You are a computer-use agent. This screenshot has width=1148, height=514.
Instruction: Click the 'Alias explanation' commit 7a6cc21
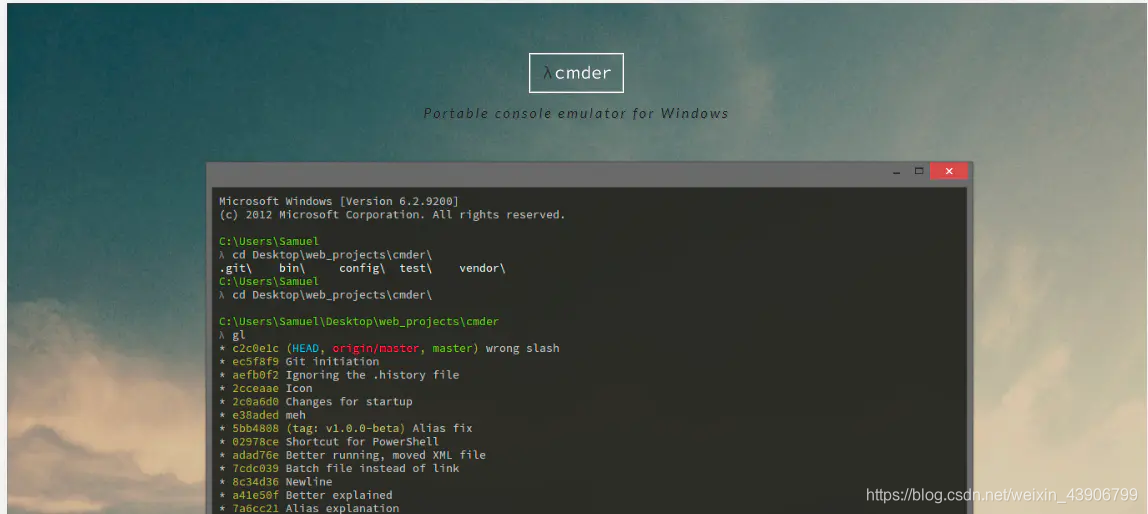coord(309,508)
